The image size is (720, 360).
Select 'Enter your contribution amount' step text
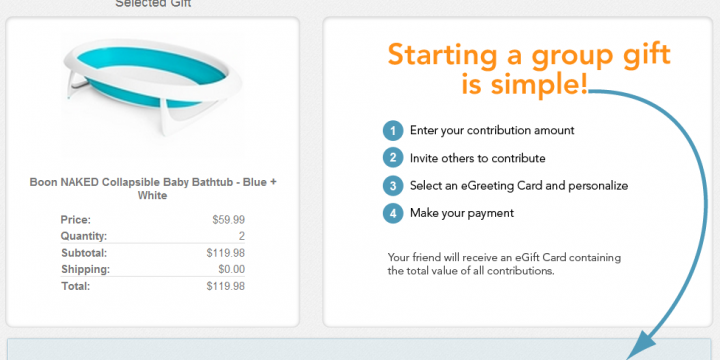click(492, 130)
